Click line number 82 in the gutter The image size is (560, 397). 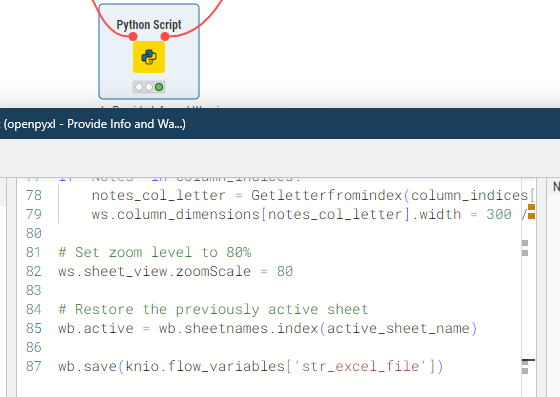34,271
